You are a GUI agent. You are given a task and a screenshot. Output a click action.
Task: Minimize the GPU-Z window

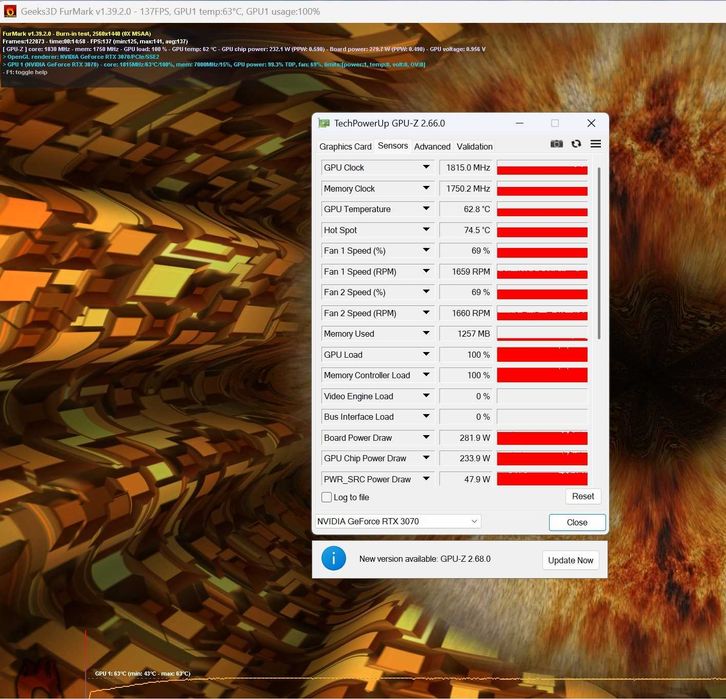coord(519,123)
